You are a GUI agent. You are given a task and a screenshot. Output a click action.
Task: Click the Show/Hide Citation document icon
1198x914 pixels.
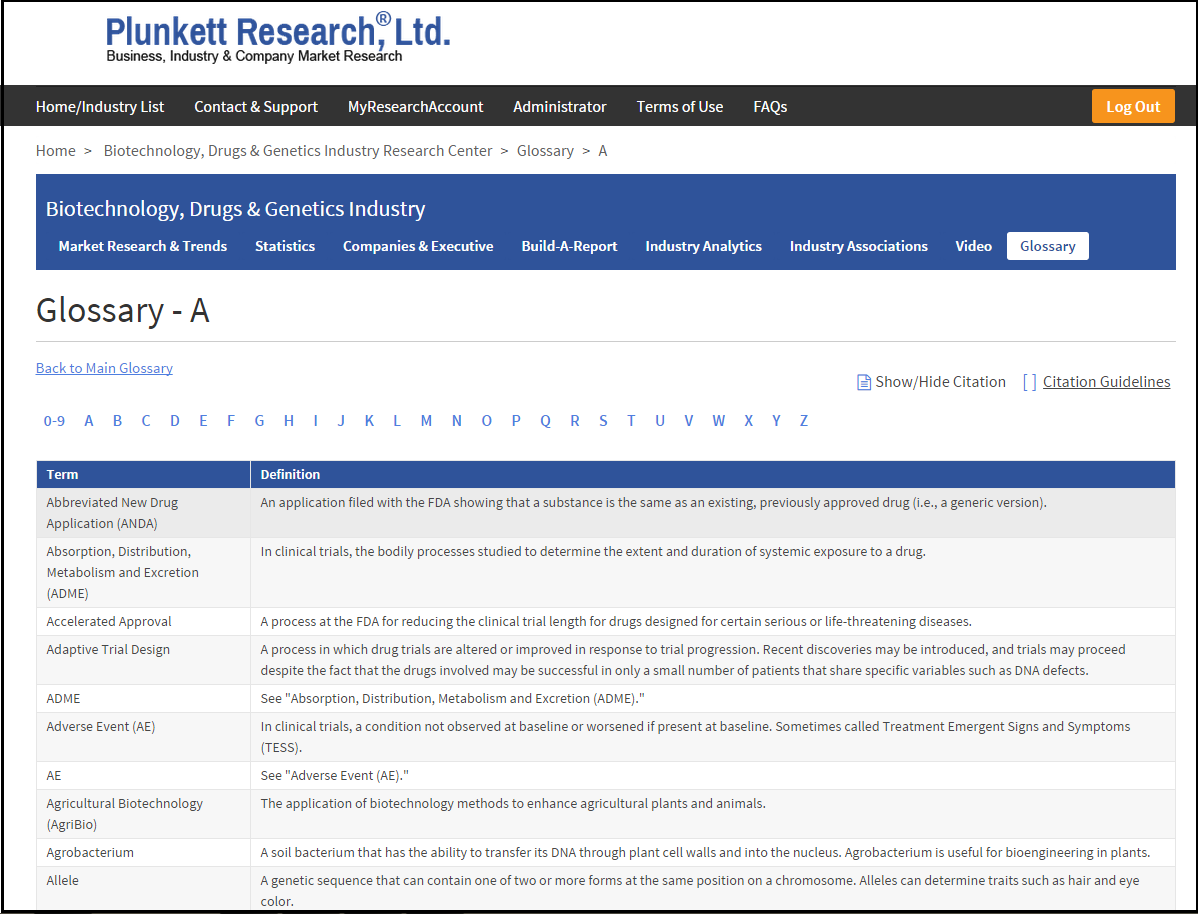click(x=863, y=382)
